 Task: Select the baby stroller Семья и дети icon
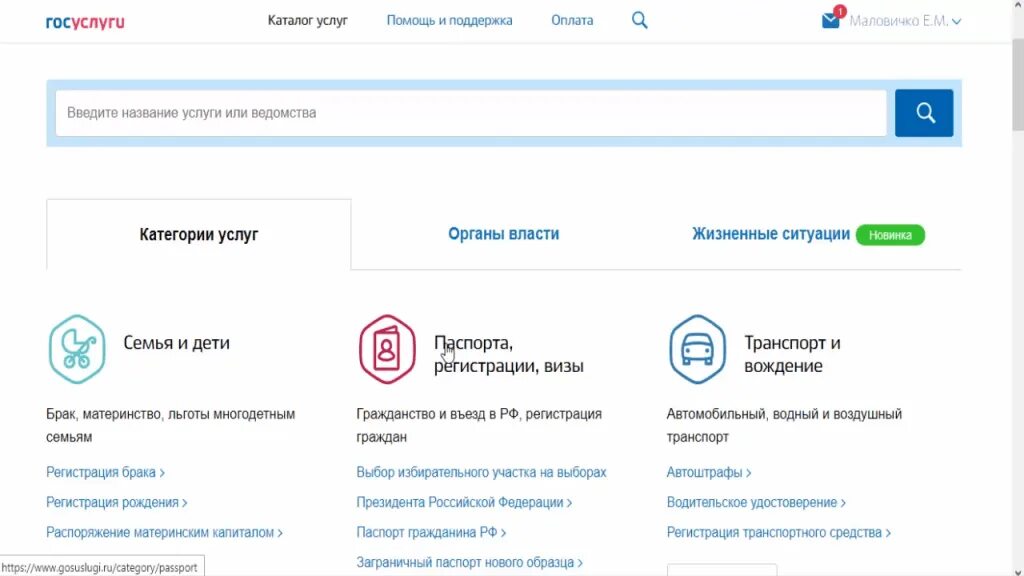(x=77, y=349)
